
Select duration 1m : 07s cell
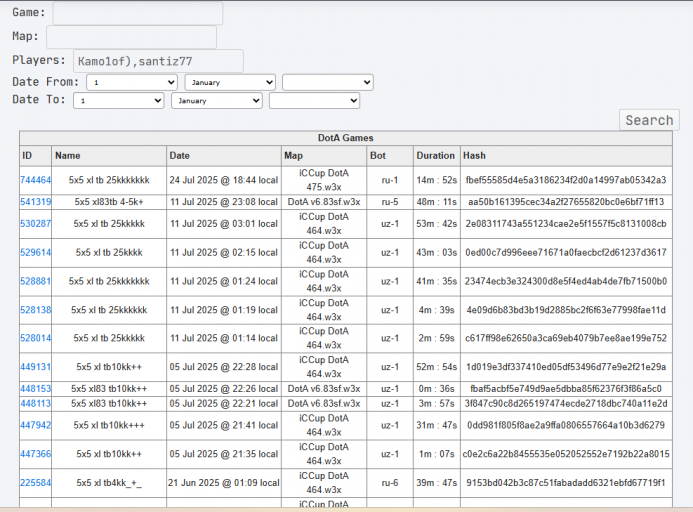(x=437, y=454)
